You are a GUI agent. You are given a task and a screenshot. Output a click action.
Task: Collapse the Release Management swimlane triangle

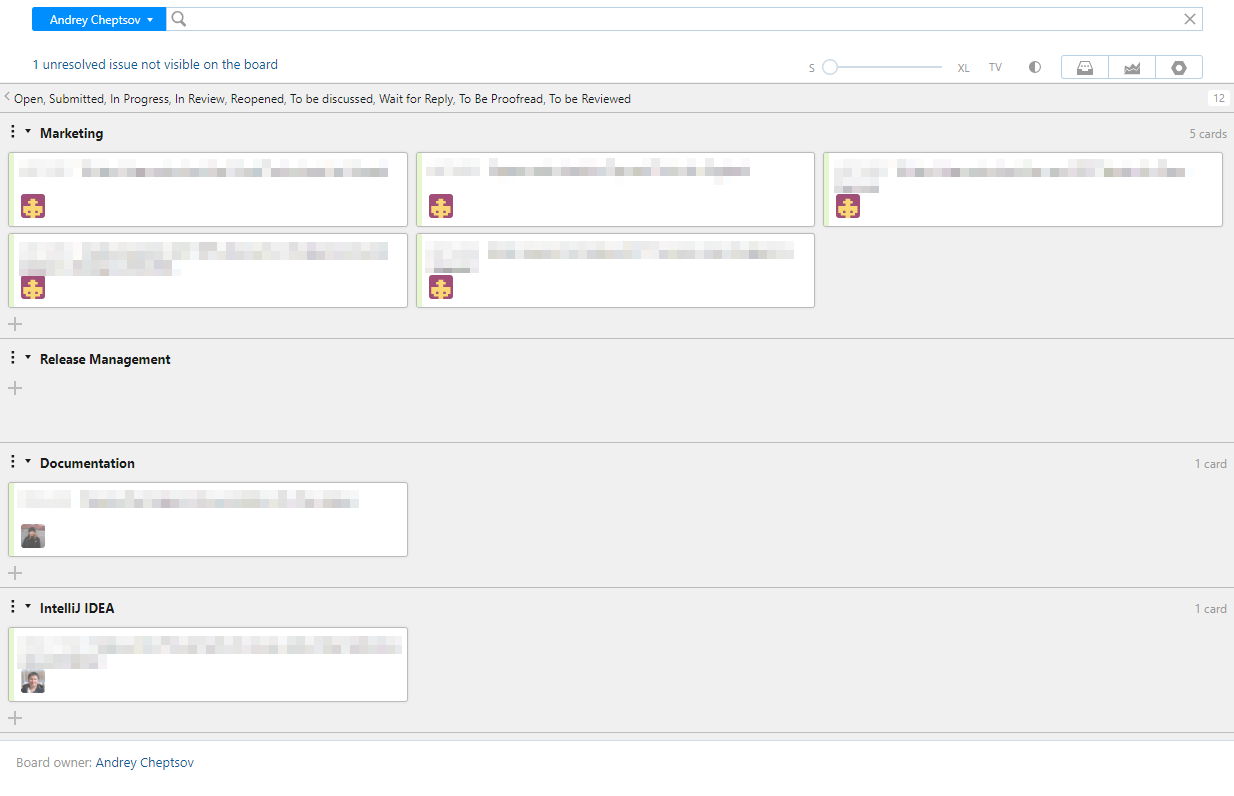coord(28,358)
